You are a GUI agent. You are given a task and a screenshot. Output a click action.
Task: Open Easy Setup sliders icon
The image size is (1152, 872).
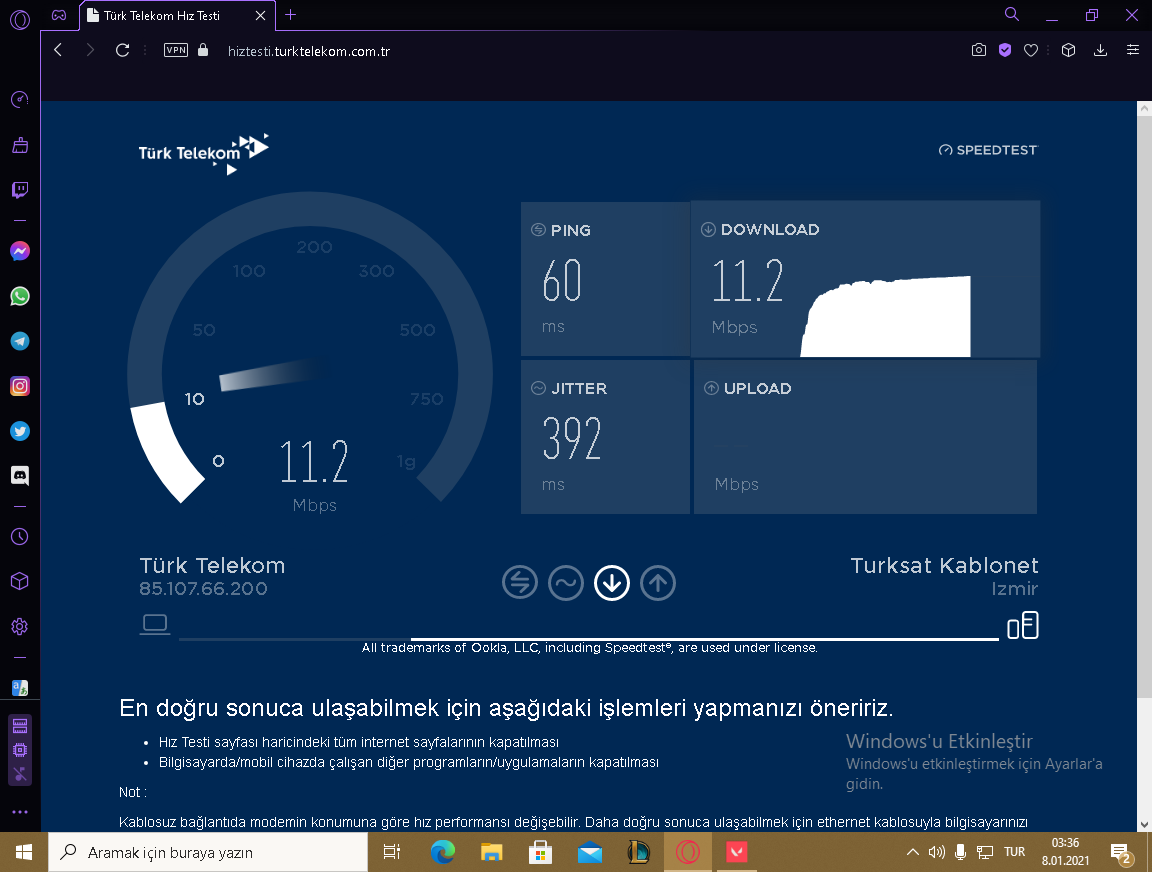tap(1133, 50)
